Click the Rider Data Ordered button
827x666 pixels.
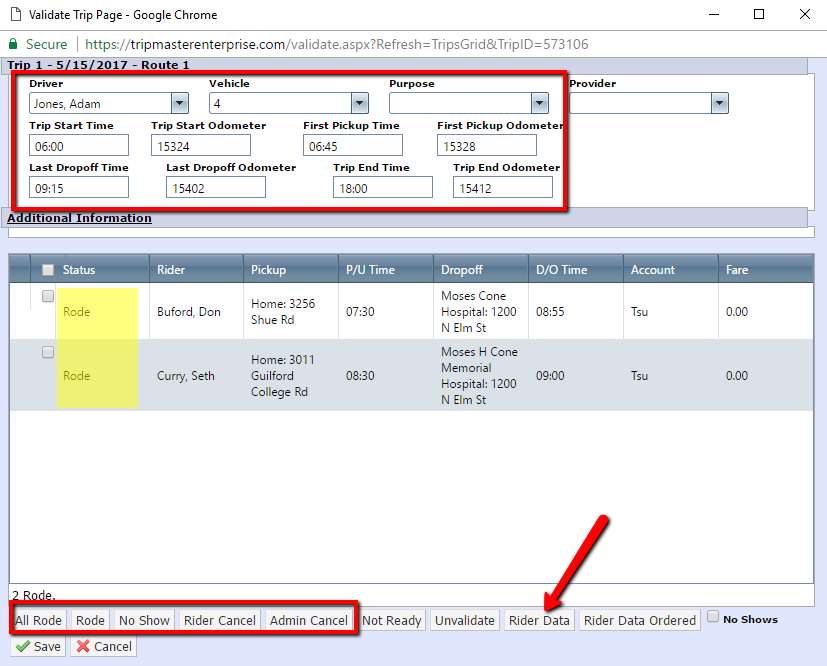[640, 620]
